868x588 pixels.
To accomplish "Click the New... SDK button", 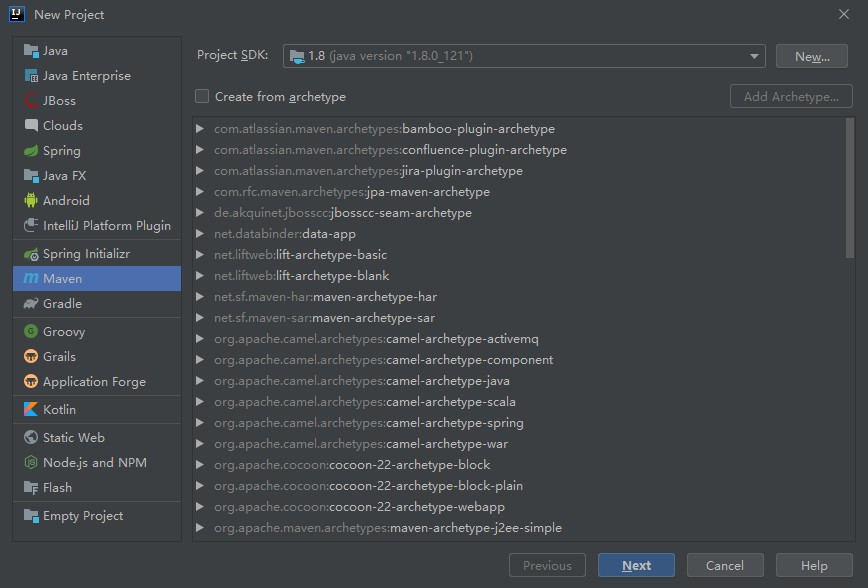I will click(x=812, y=56).
